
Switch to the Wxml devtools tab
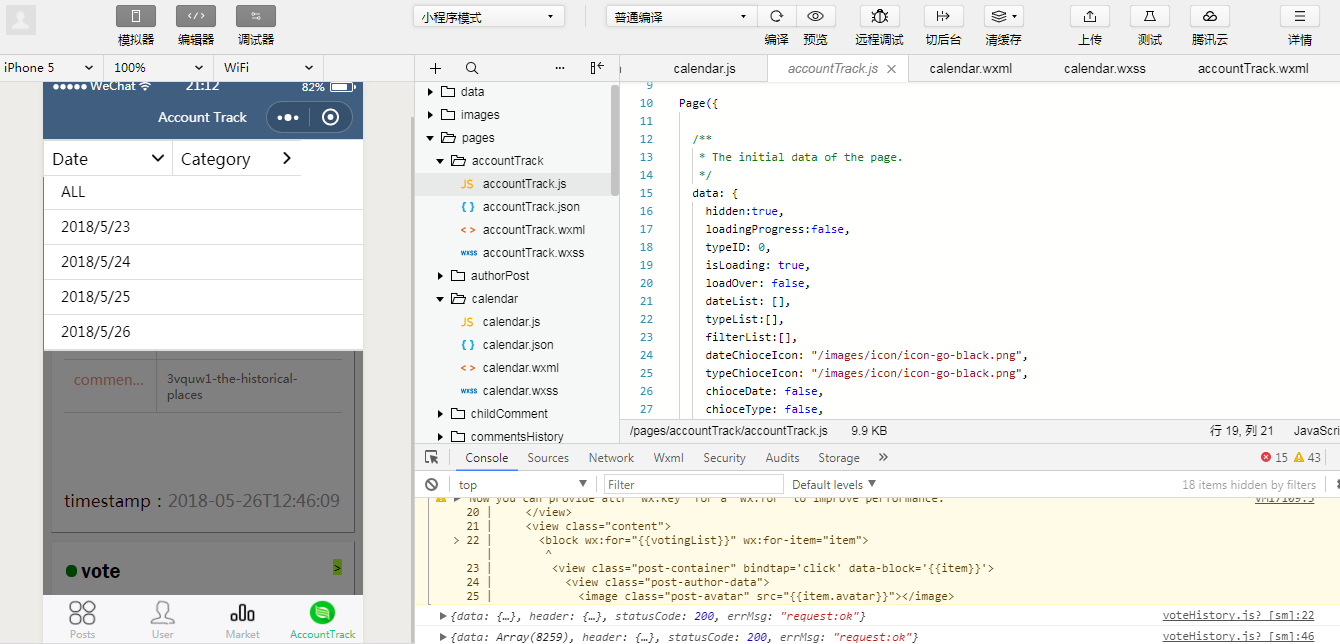668,458
